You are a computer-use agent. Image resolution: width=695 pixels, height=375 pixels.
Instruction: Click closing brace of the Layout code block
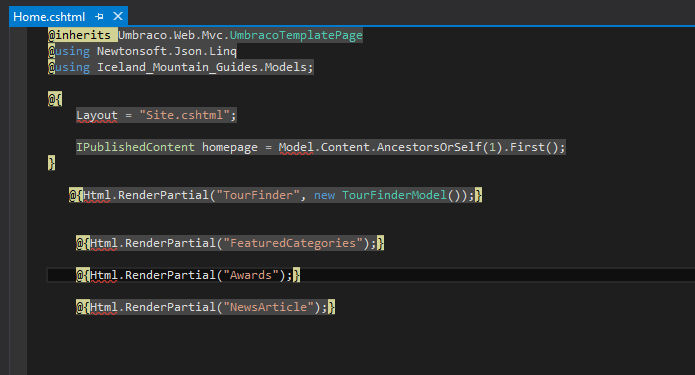pos(51,163)
